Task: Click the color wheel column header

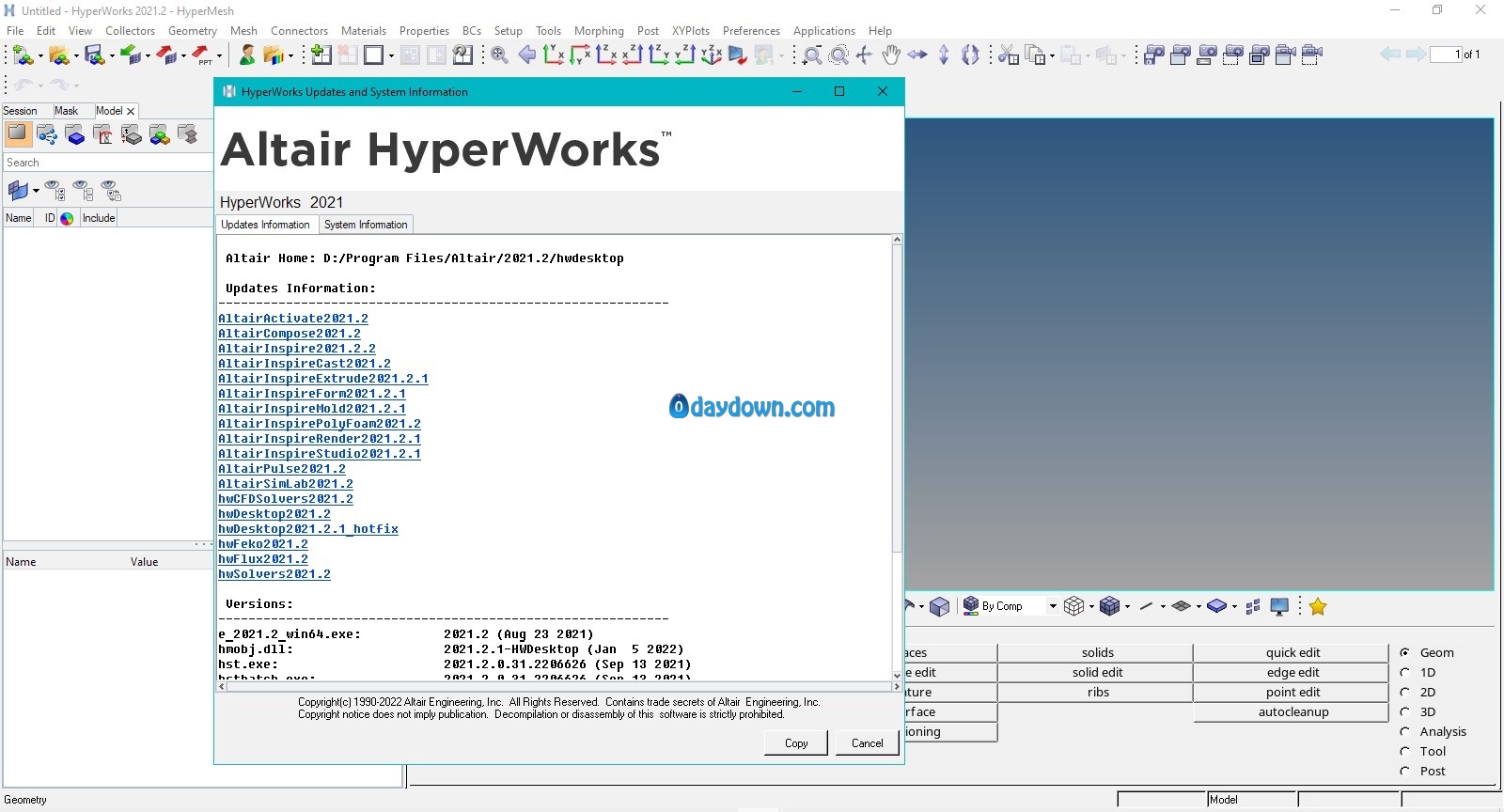Action: (x=67, y=218)
